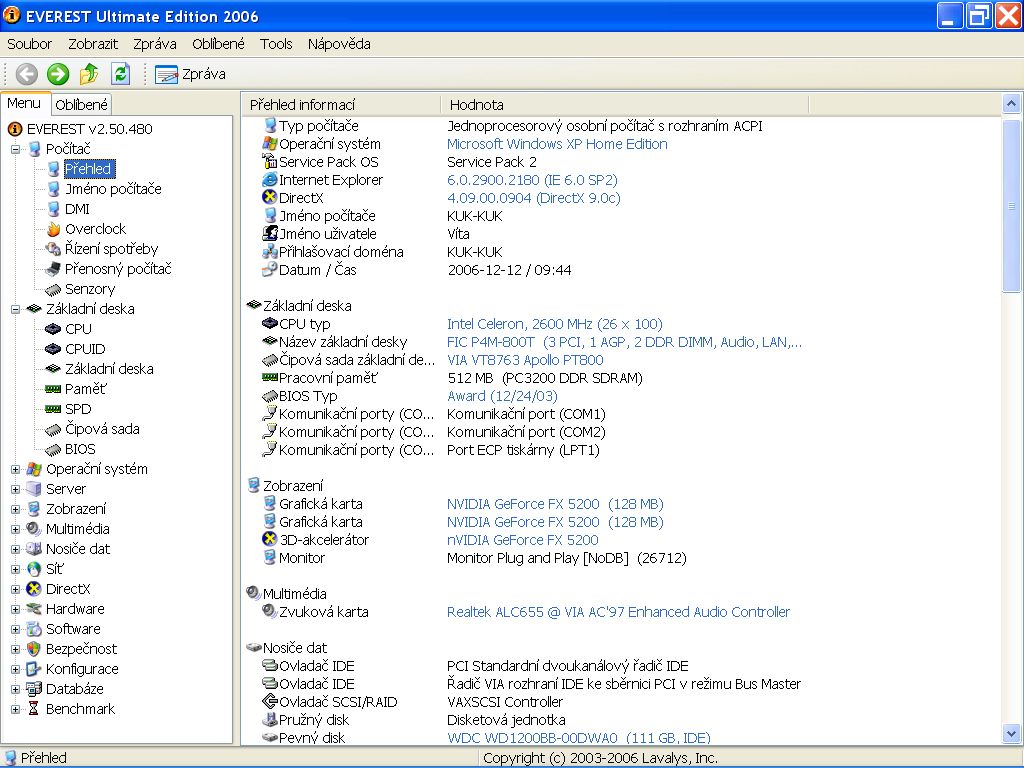The width and height of the screenshot is (1024, 768).
Task: Open the Nápověda menu
Action: (339, 44)
